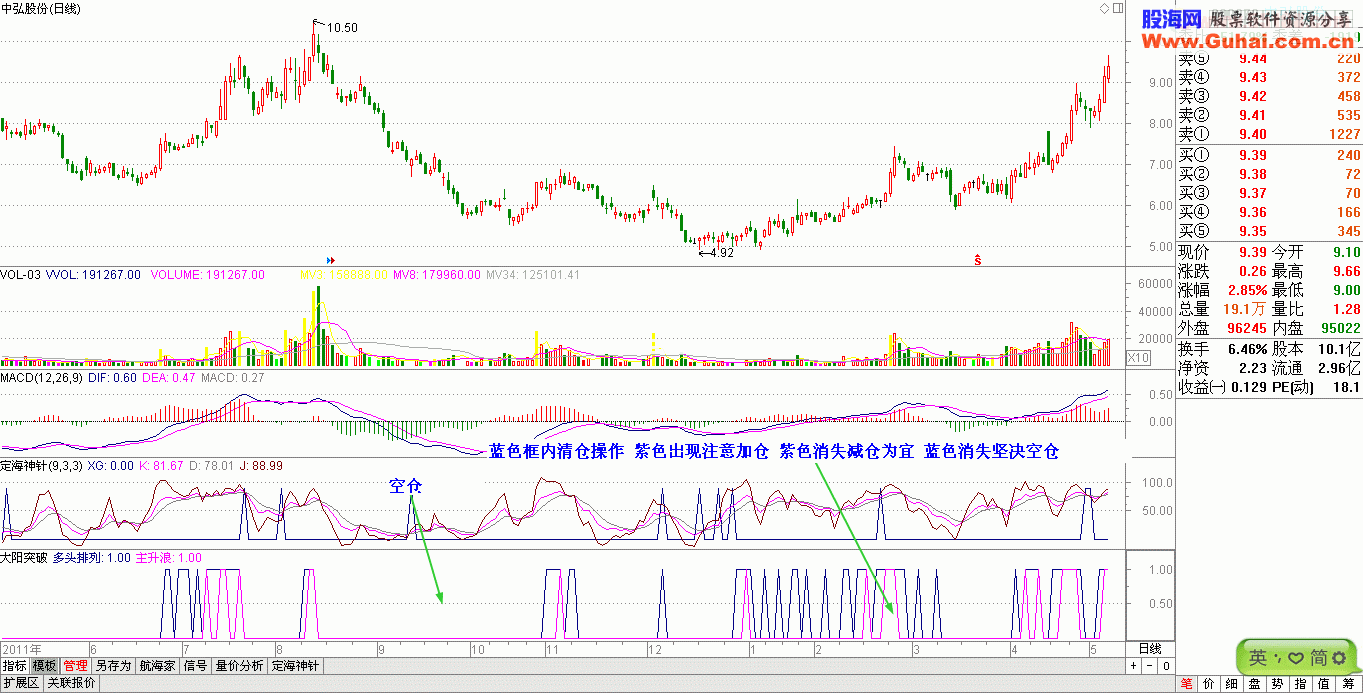
Task: Select the 盘 tab at bottom right
Action: 1255,684
